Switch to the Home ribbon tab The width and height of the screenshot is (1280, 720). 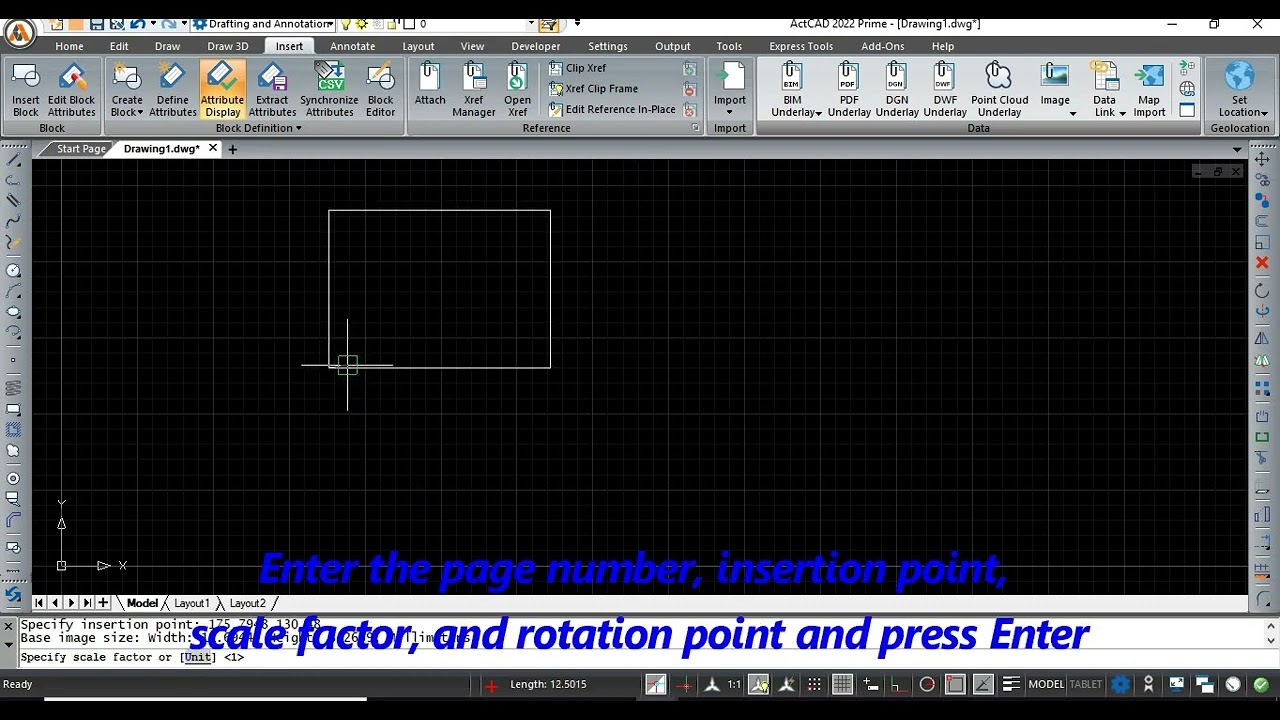click(69, 46)
